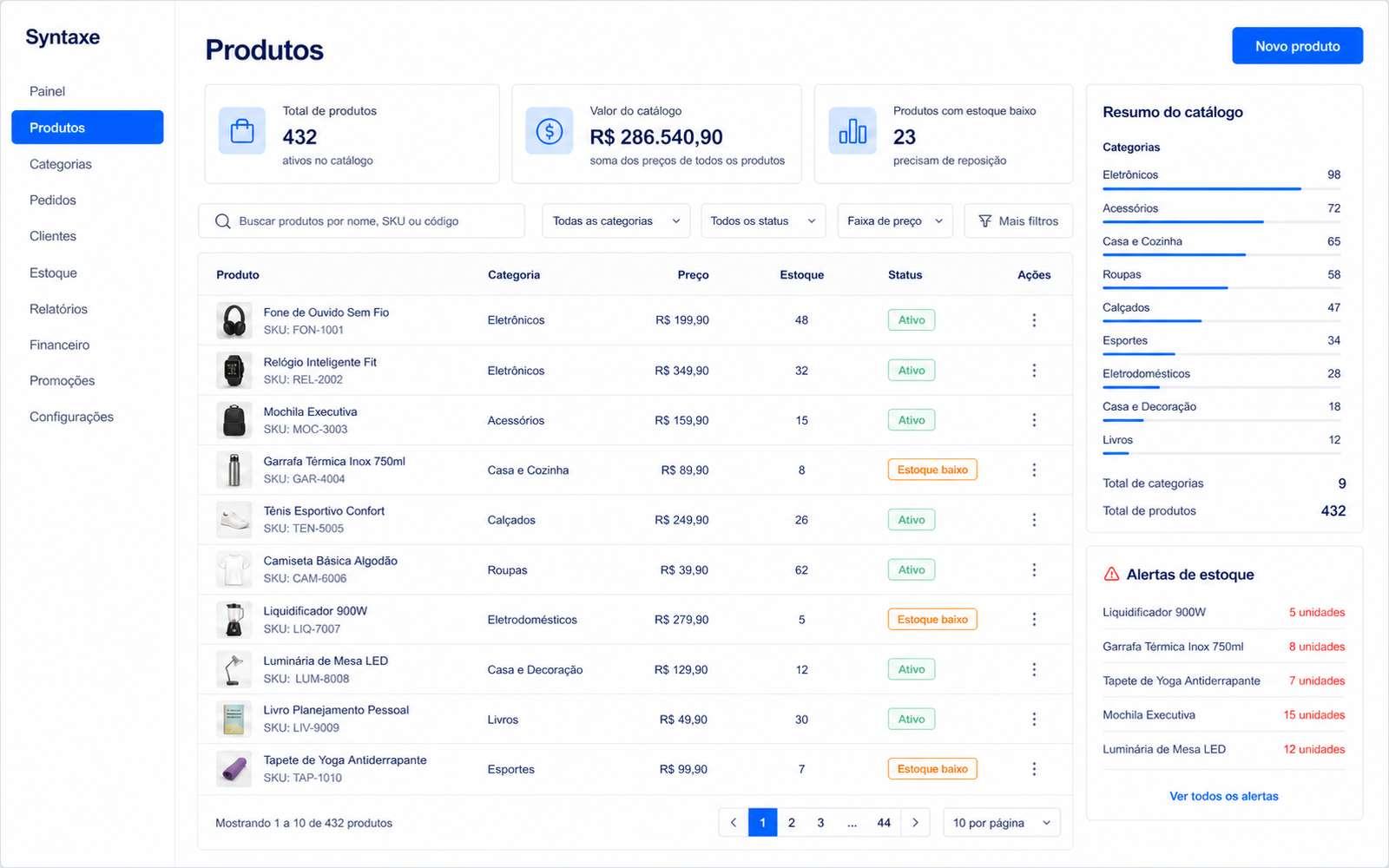Navigate to Relatórios in the sidebar
This screenshot has height=868, width=1389.
coord(58,309)
